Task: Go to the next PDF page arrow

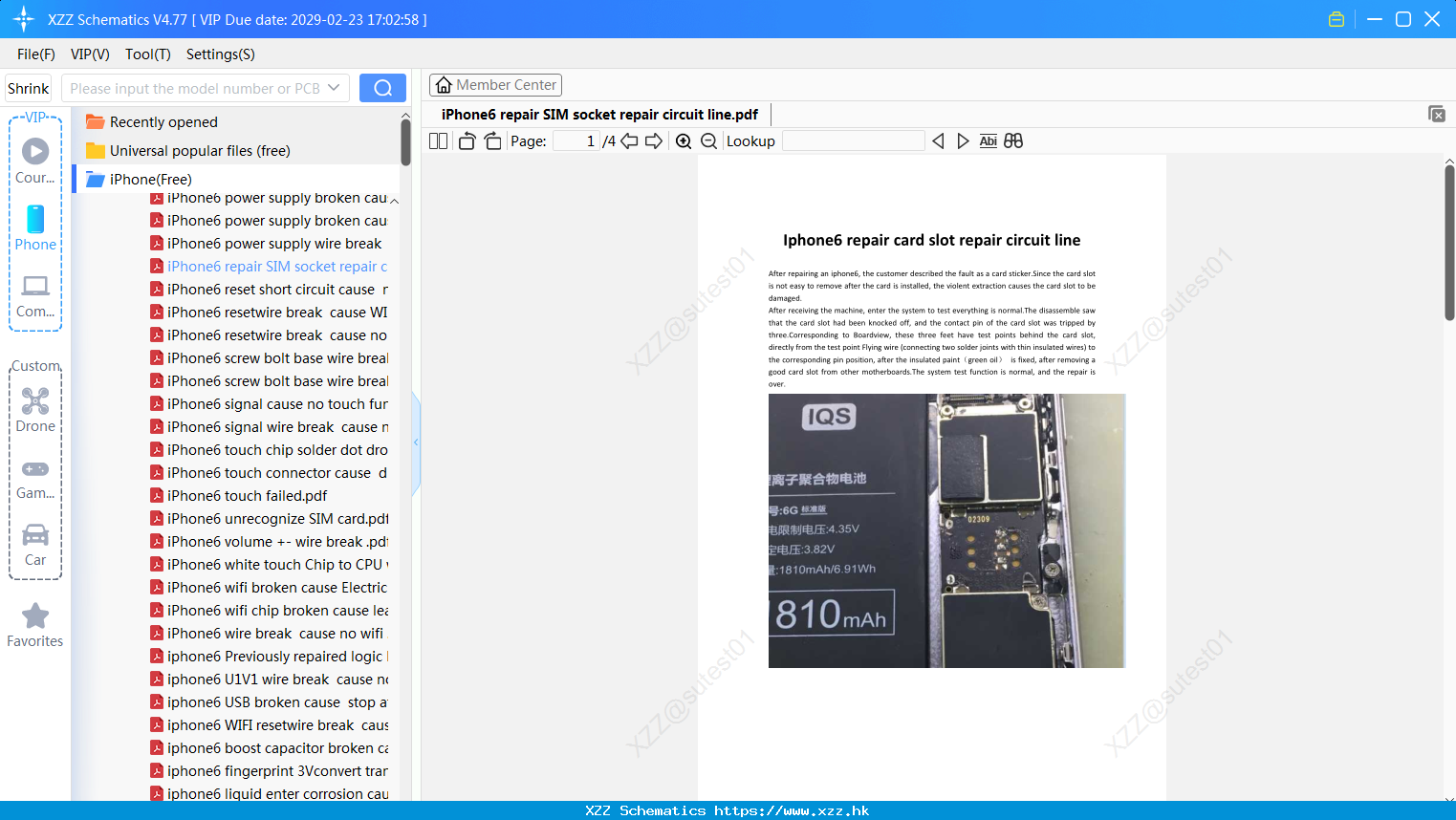Action: [x=654, y=141]
